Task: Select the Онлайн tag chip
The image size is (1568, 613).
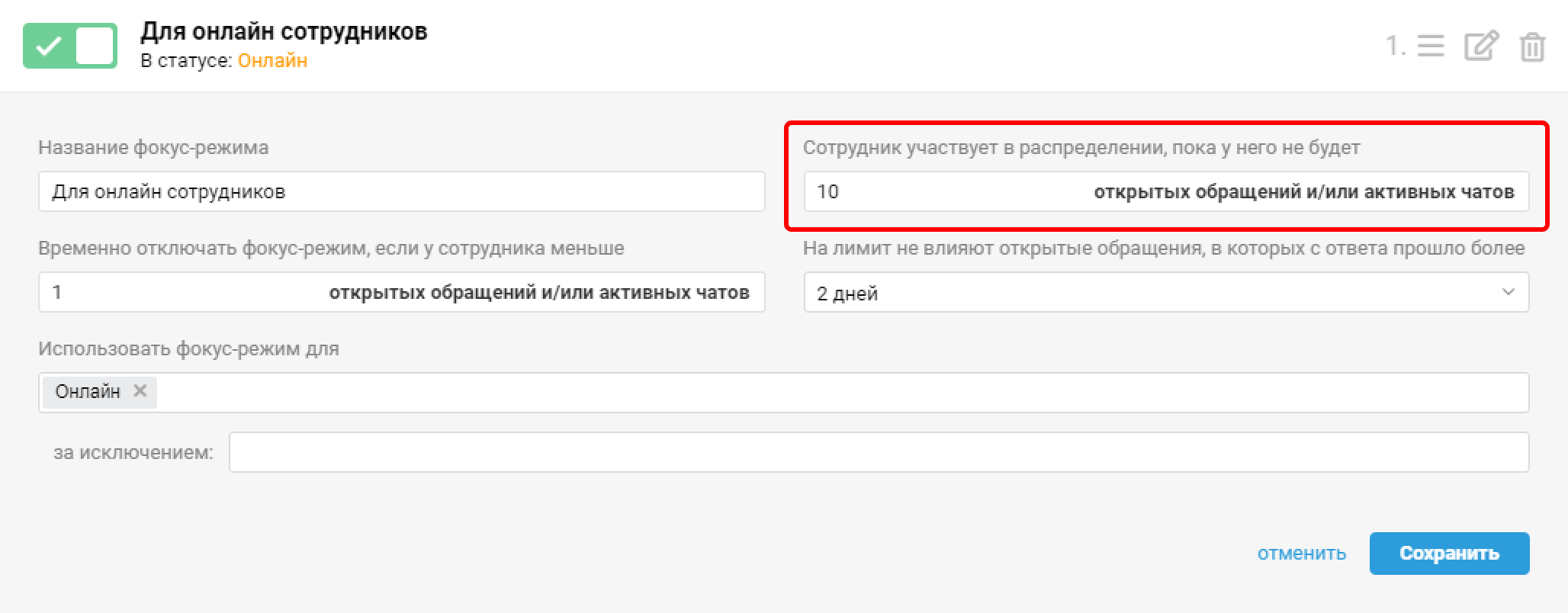Action: click(x=88, y=392)
